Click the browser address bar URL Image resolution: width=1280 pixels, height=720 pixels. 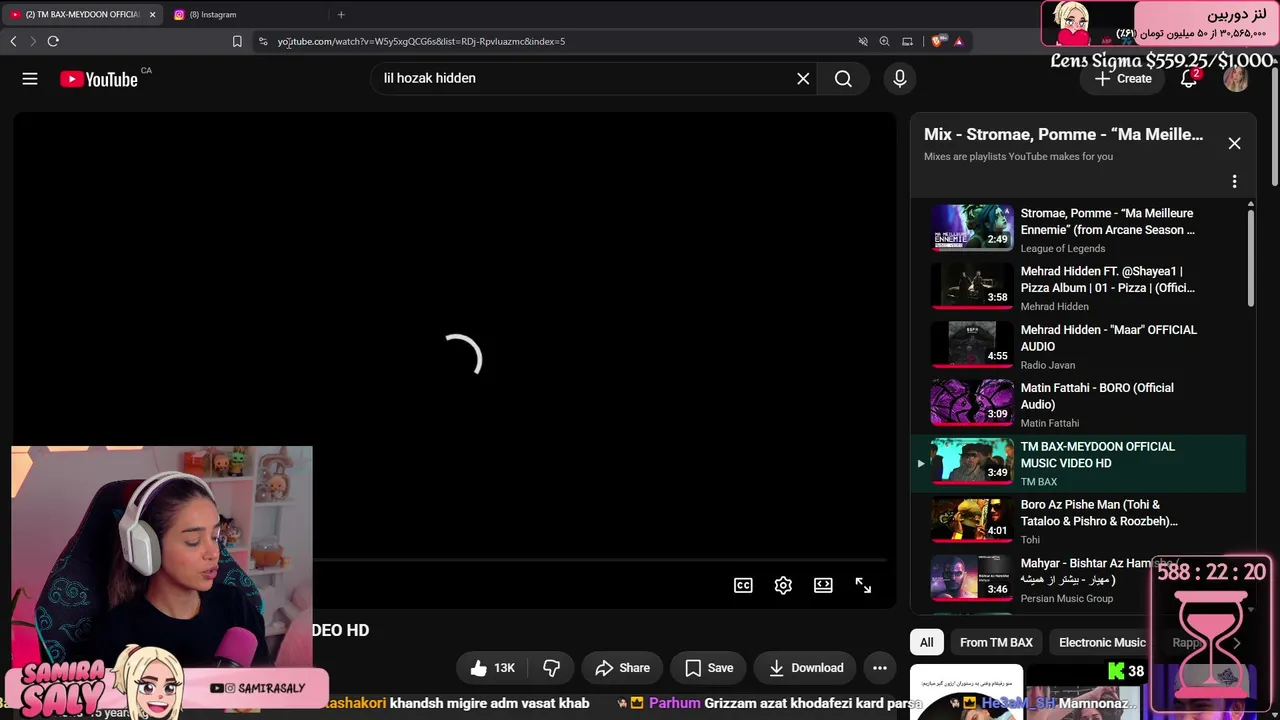coord(421,41)
